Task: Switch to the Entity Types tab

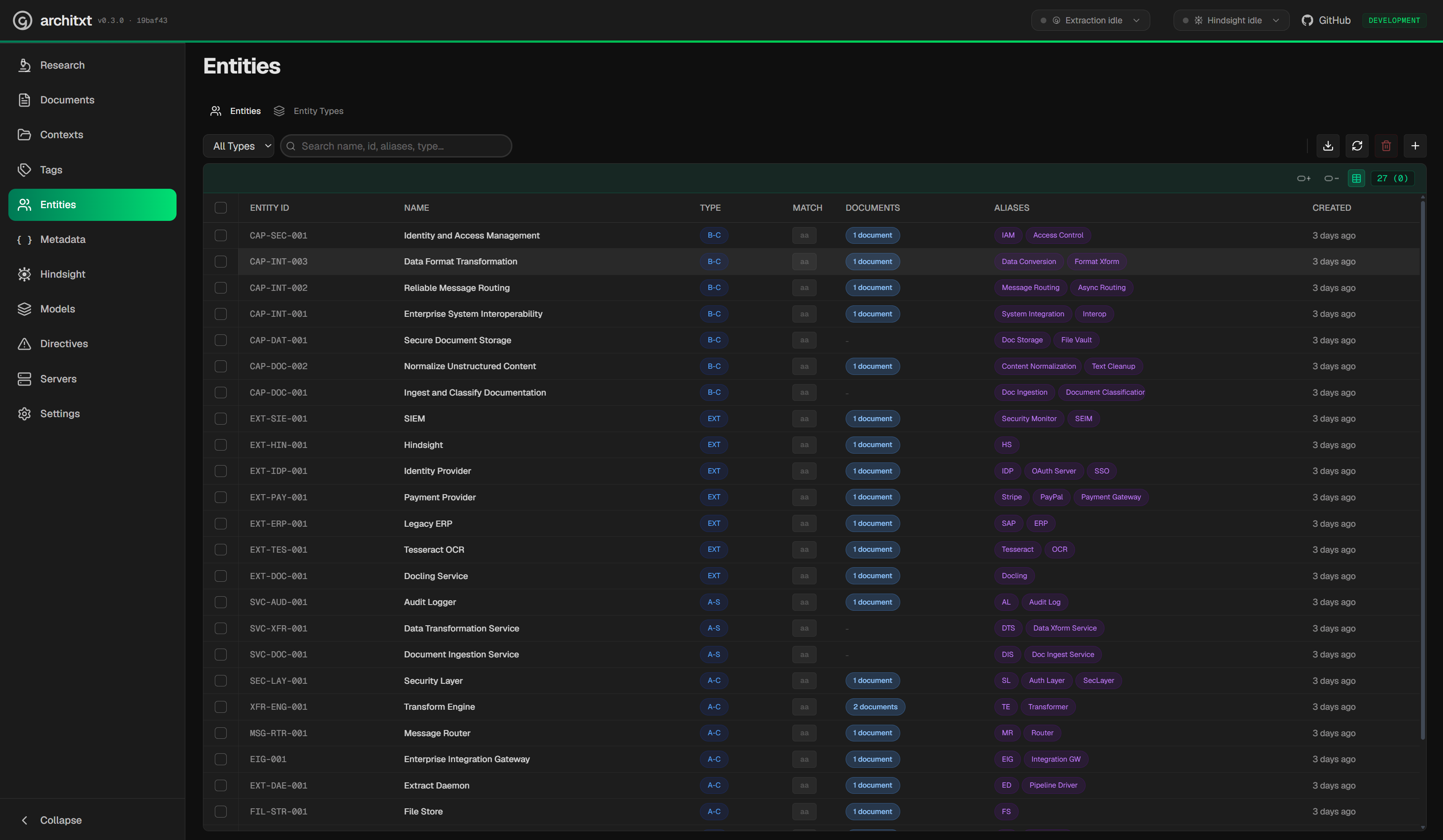Action: 309,111
